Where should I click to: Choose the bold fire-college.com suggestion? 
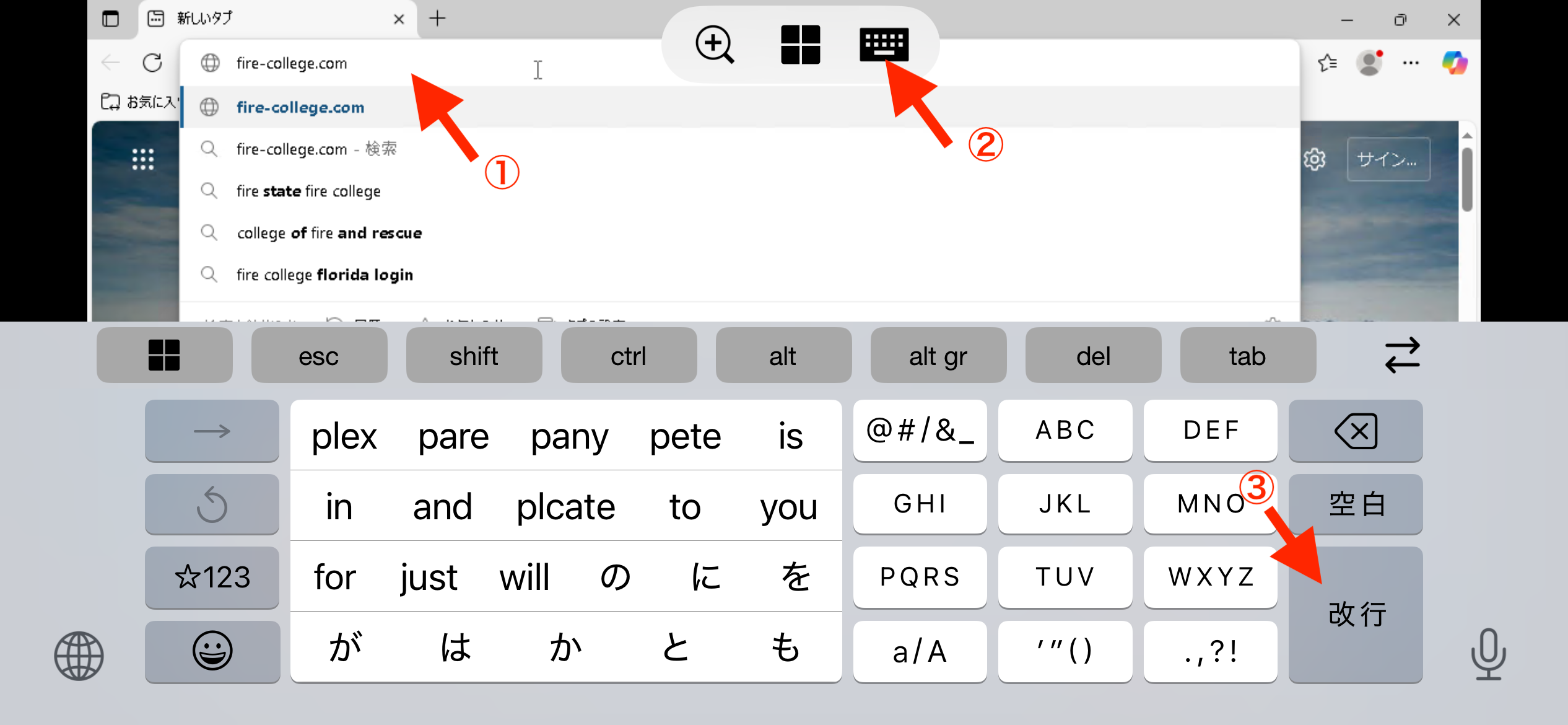[x=740, y=107]
